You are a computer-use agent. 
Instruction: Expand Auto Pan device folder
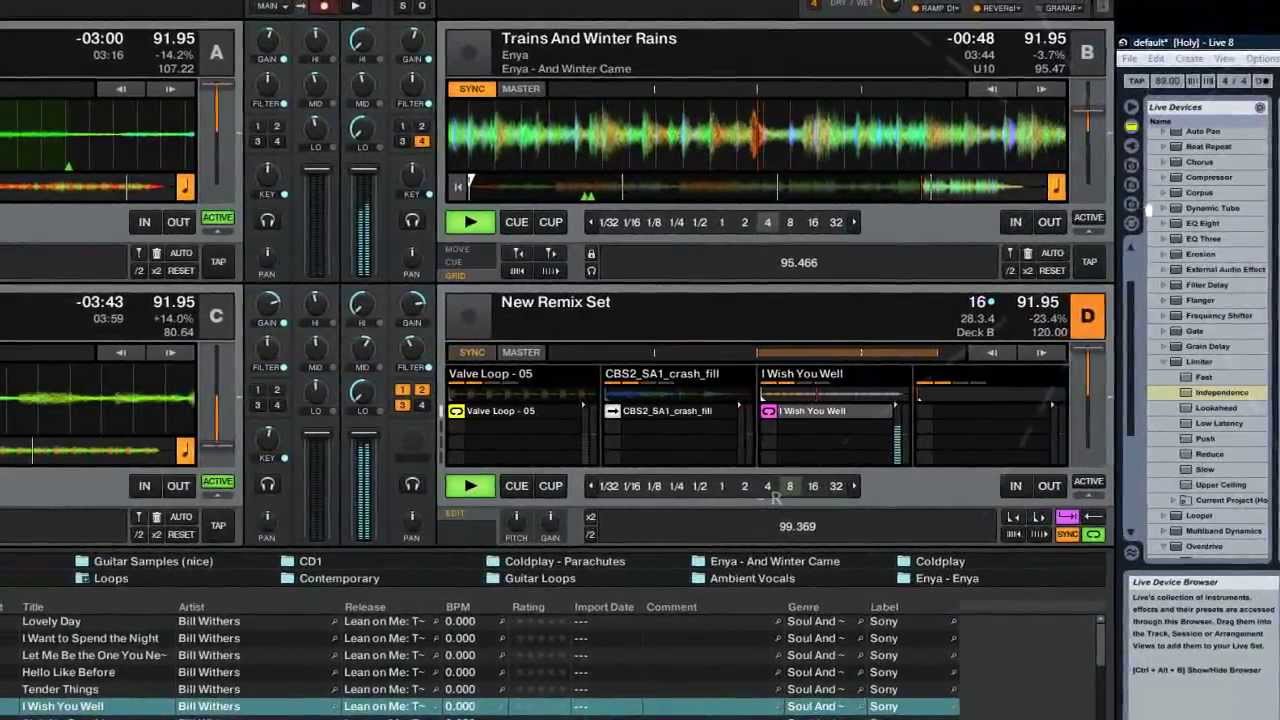(x=1163, y=131)
